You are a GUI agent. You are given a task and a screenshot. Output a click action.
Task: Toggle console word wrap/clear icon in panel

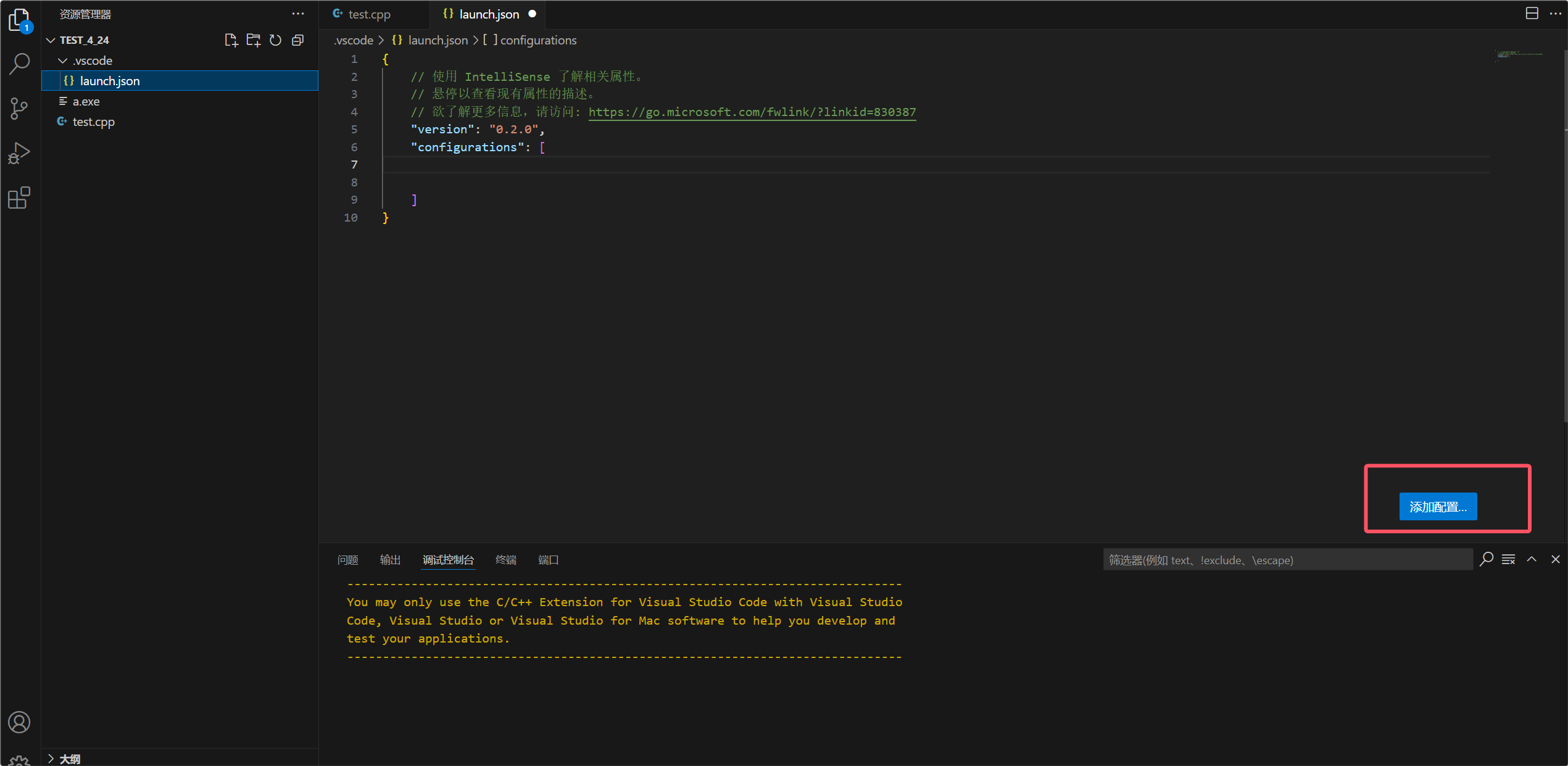1509,559
